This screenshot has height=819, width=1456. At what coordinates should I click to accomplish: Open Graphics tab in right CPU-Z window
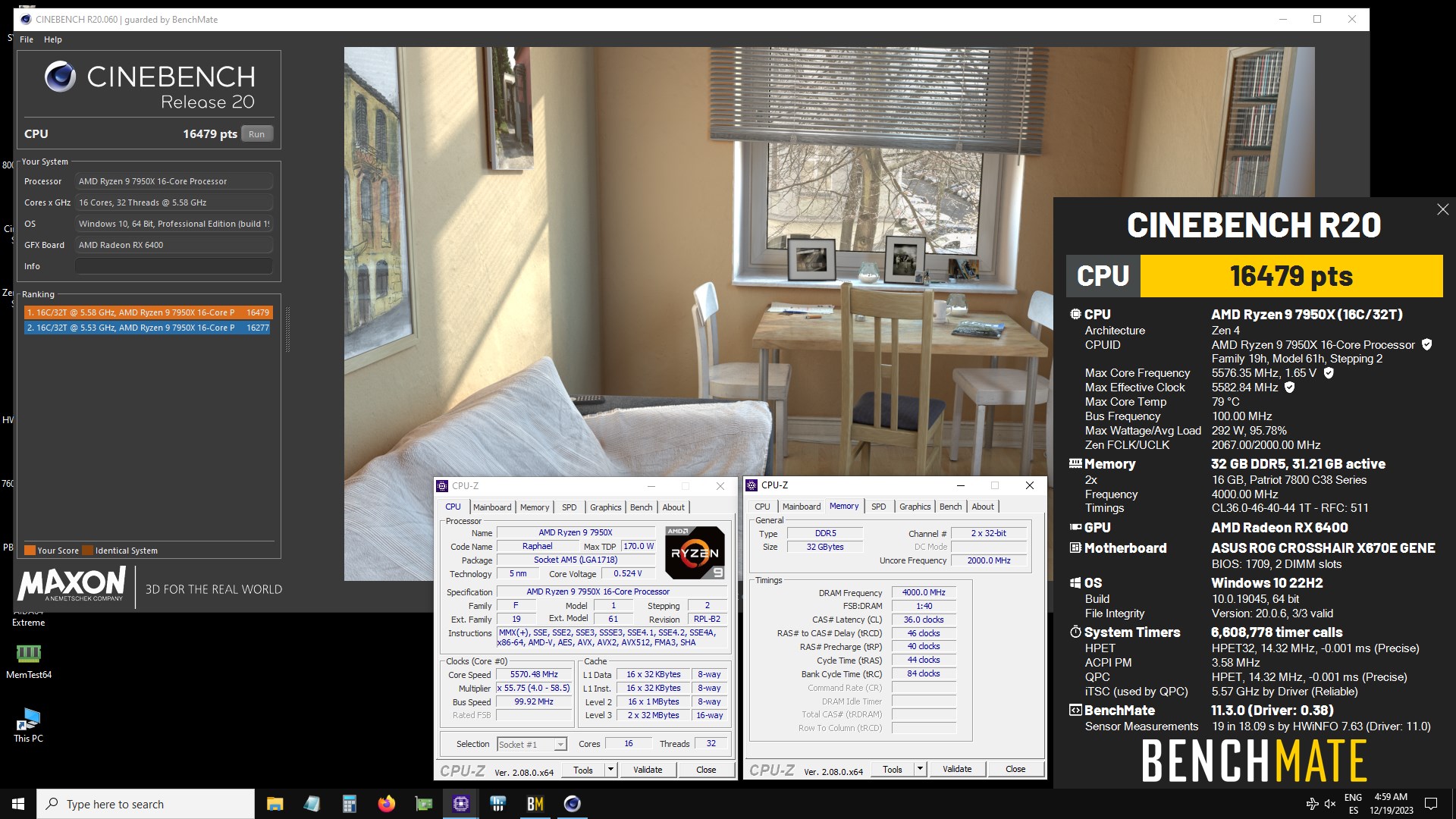coord(915,507)
